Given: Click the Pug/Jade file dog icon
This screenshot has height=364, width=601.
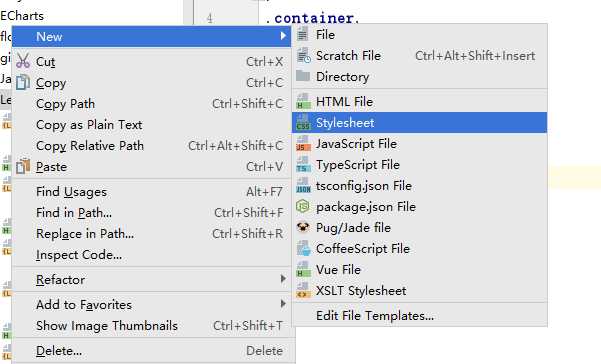Looking at the screenshot, I should [x=303, y=227].
